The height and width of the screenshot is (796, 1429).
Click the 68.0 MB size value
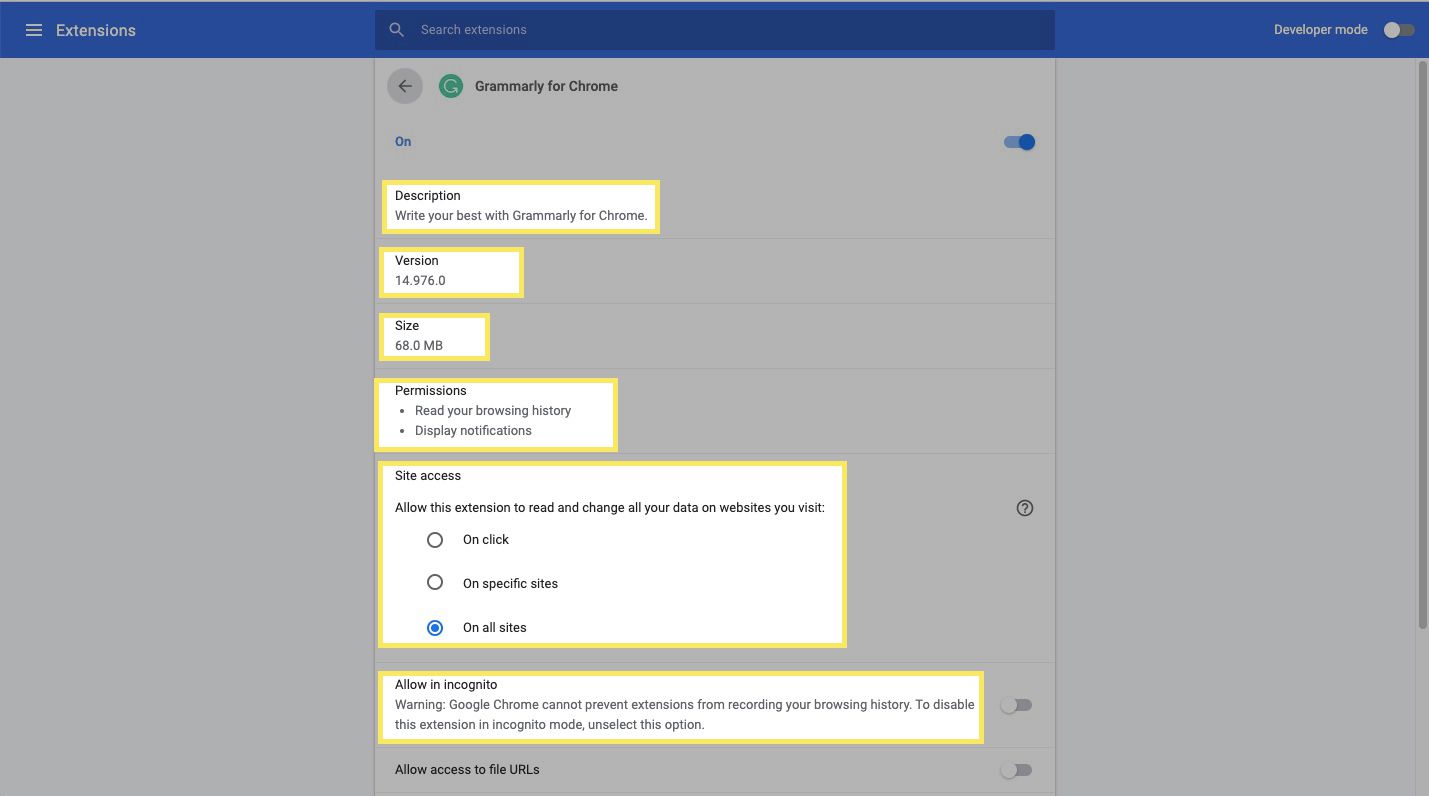pos(419,345)
